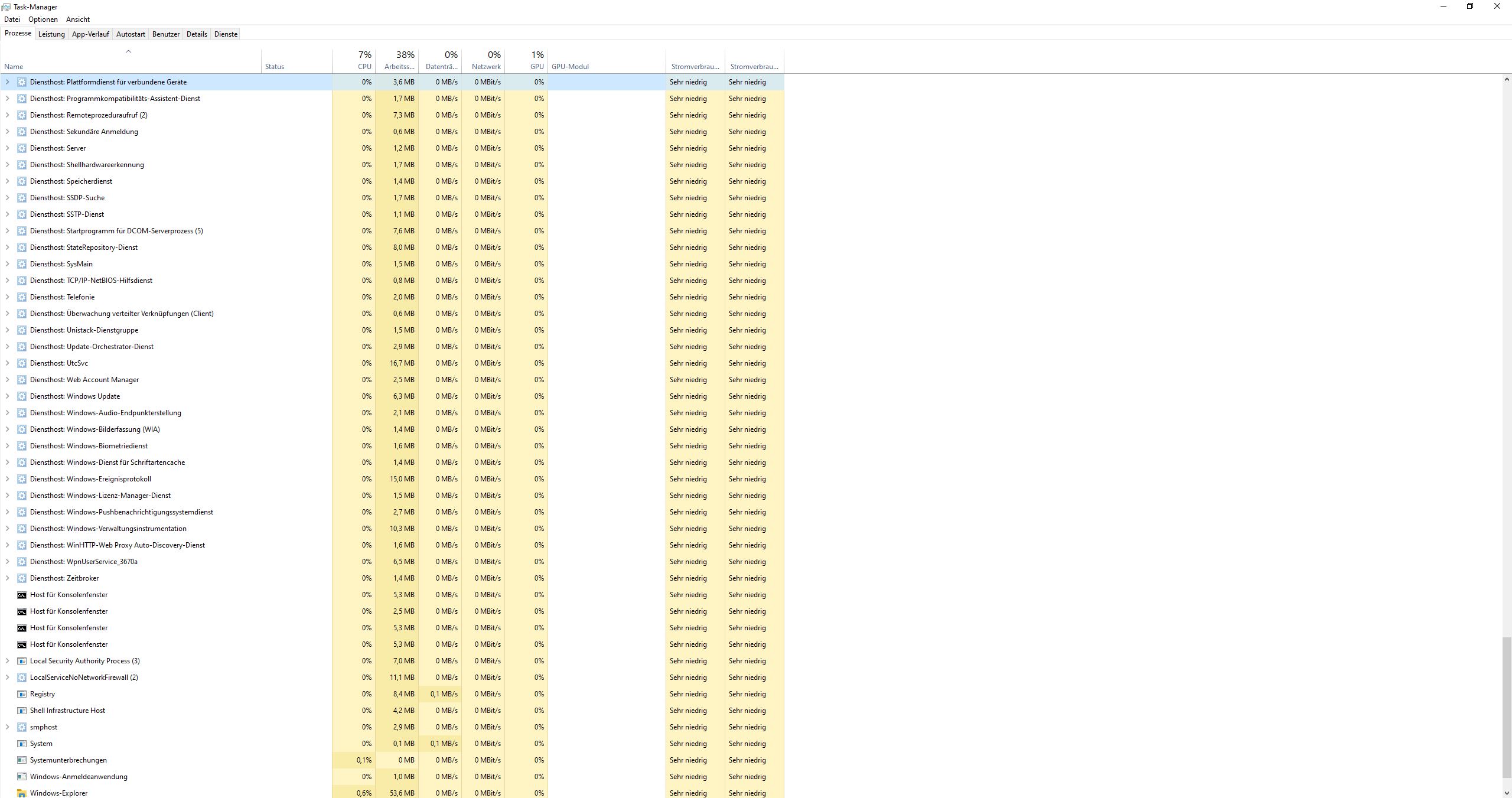Screen dimensions: 1512x798
Task: Click the Shell Infrastructure Host icon
Action: [x=22, y=711]
